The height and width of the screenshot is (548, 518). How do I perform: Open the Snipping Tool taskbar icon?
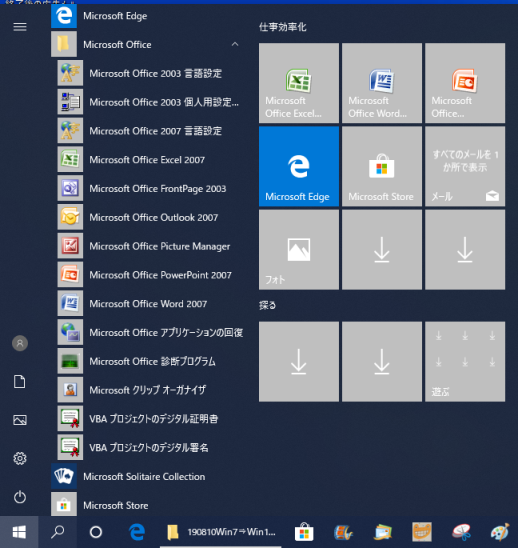pos(461,532)
